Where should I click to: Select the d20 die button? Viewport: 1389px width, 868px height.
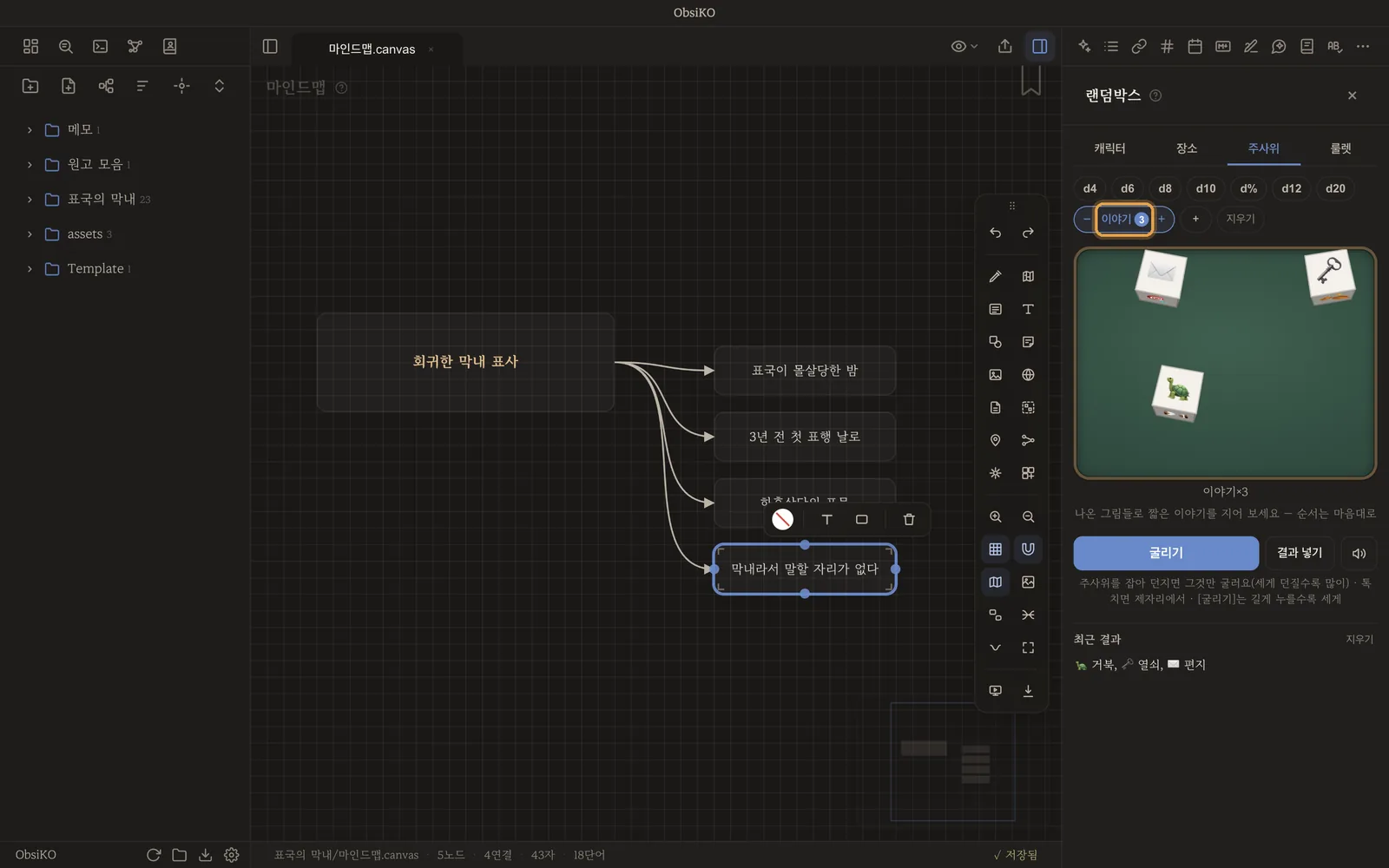tap(1335, 188)
